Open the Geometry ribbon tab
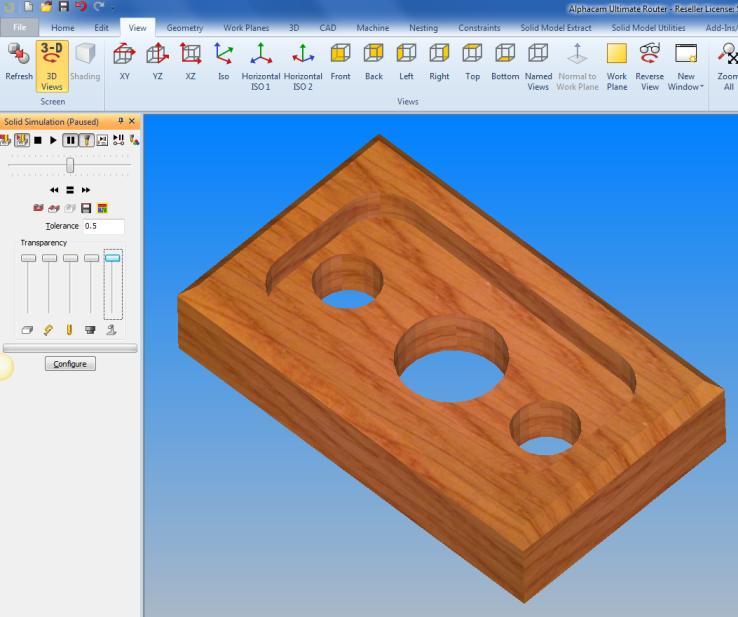Viewport: 738px width, 617px height. [x=184, y=28]
